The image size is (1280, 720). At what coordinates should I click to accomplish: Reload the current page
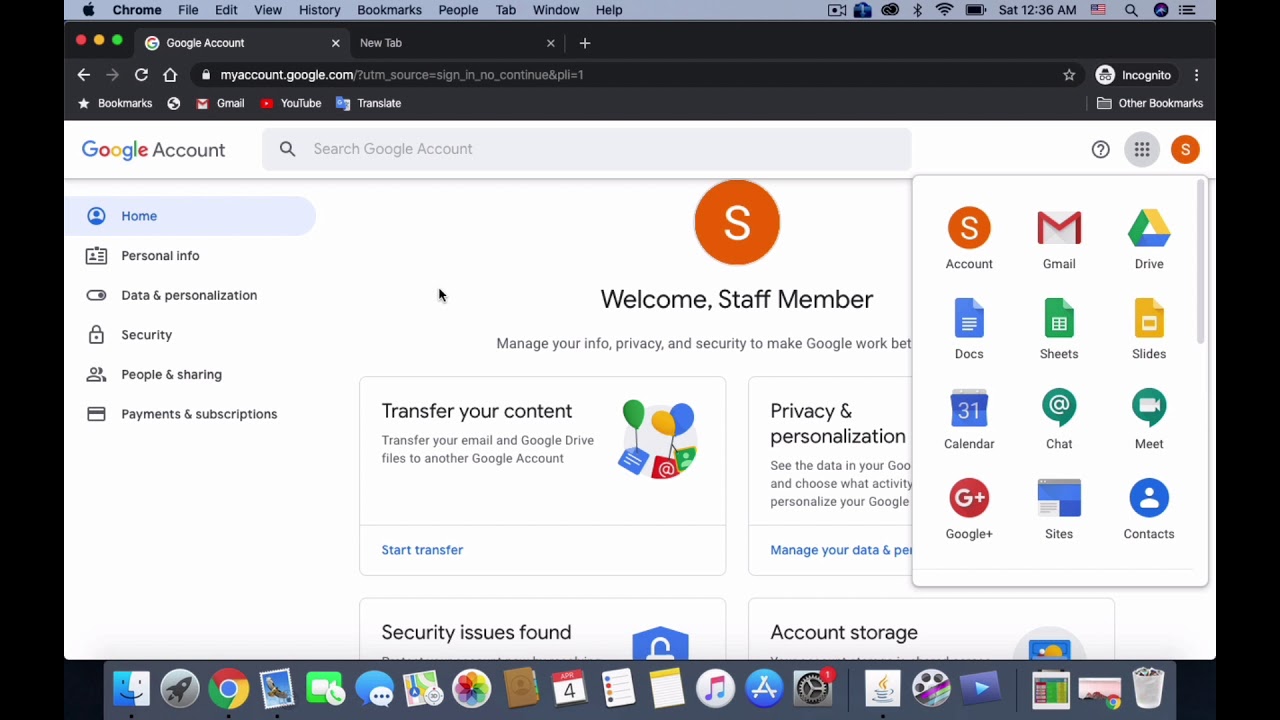tap(141, 75)
